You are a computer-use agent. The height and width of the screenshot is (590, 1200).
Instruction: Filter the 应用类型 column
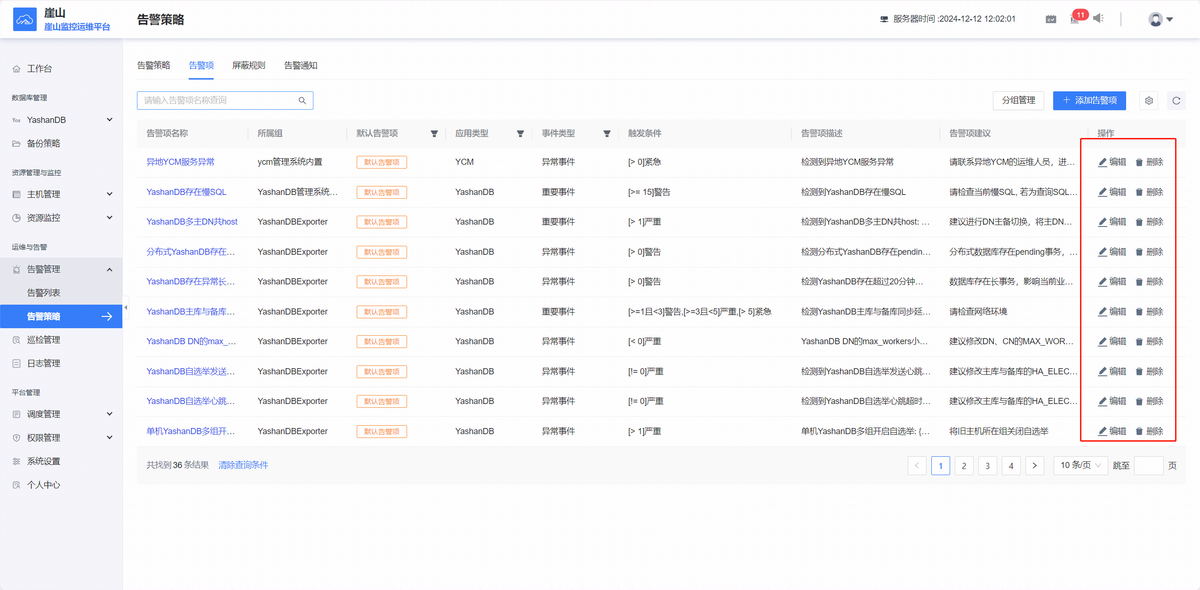521,133
